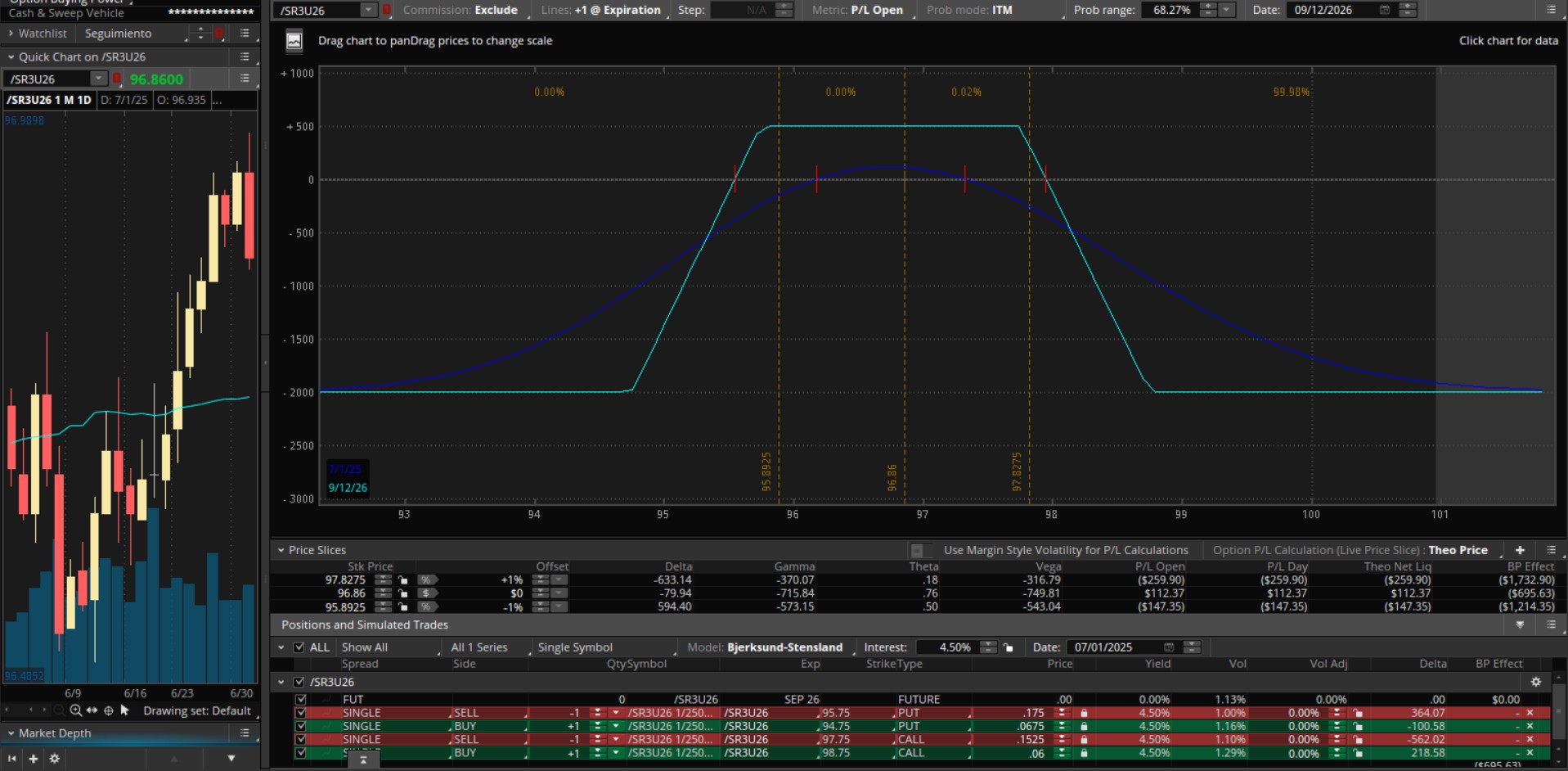Remove the 95.75 PUT sell leg

1530,713
